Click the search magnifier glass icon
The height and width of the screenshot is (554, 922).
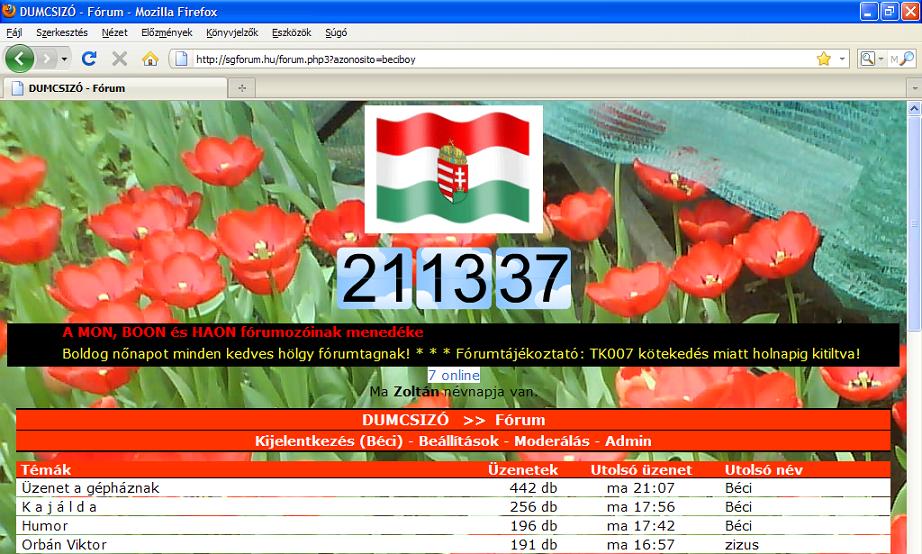coord(907,58)
